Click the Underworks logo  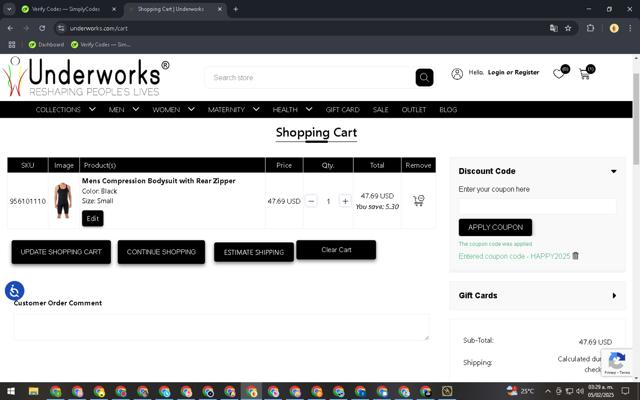[86, 77]
